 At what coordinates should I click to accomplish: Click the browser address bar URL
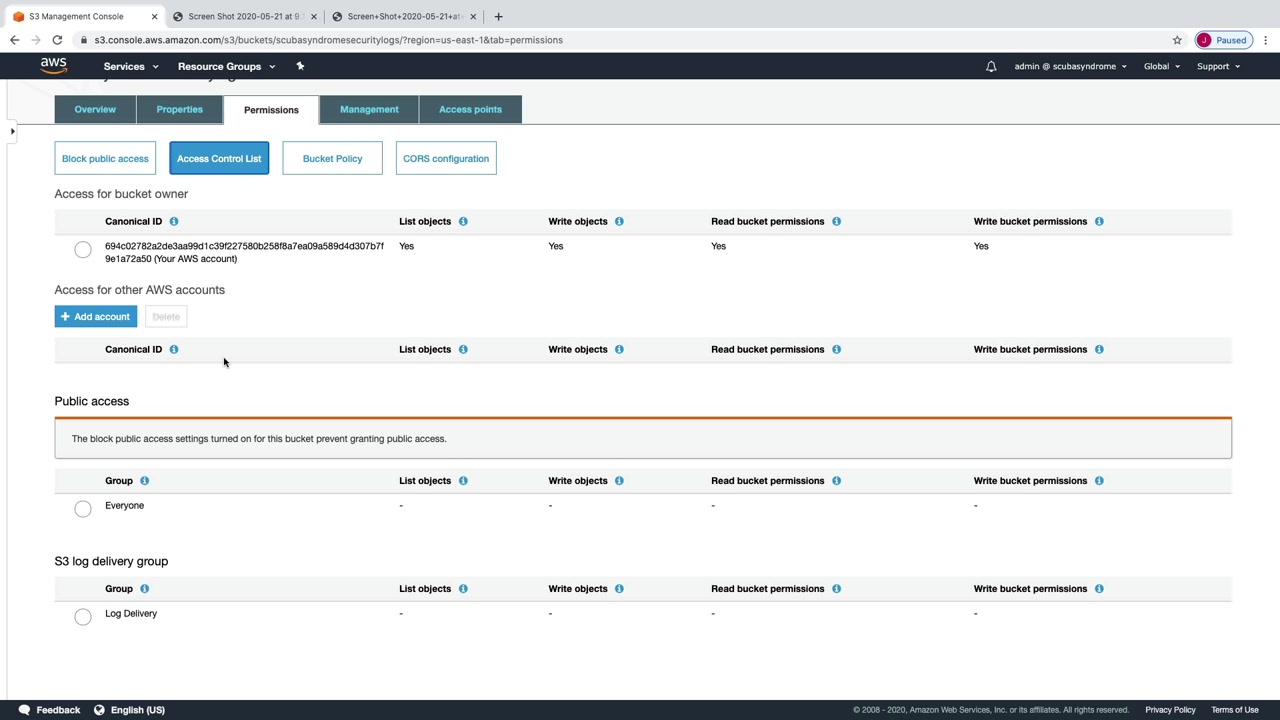tap(328, 40)
